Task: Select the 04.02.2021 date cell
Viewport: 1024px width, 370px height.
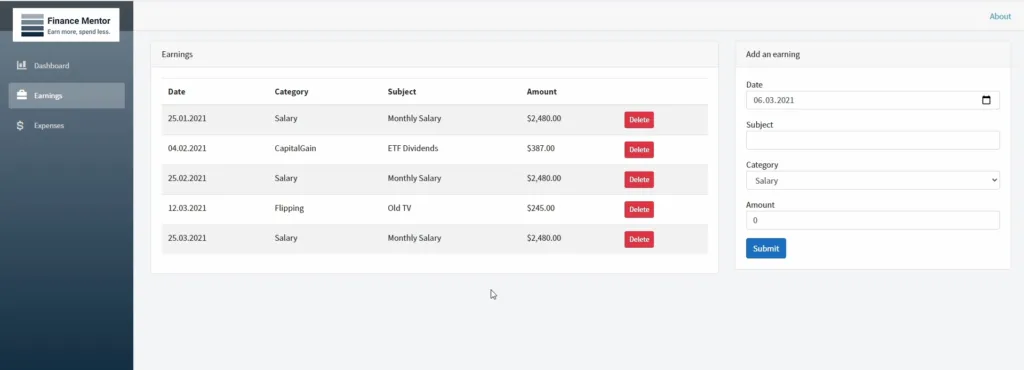Action: 187,149
